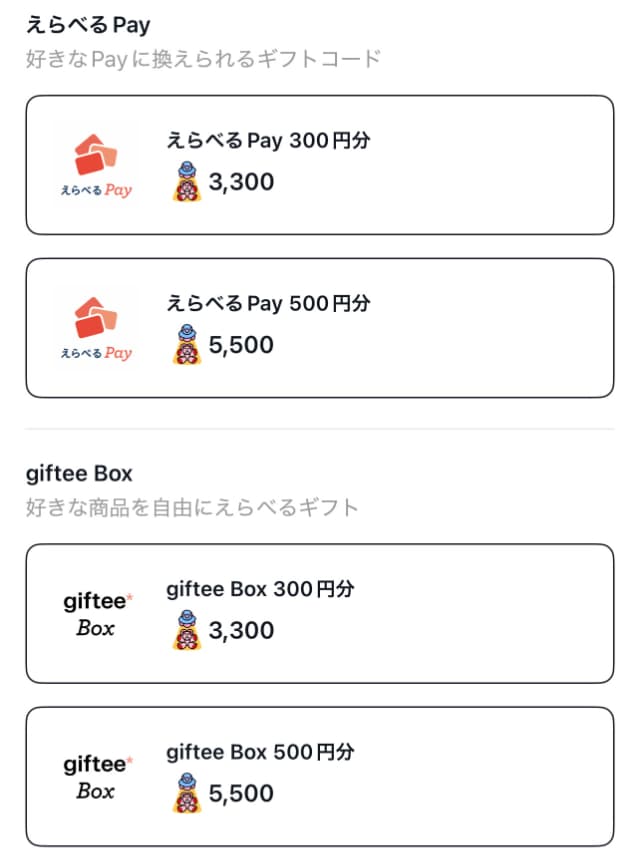Click point mascot icon beside えらべるPay 3,300

click(x=187, y=181)
